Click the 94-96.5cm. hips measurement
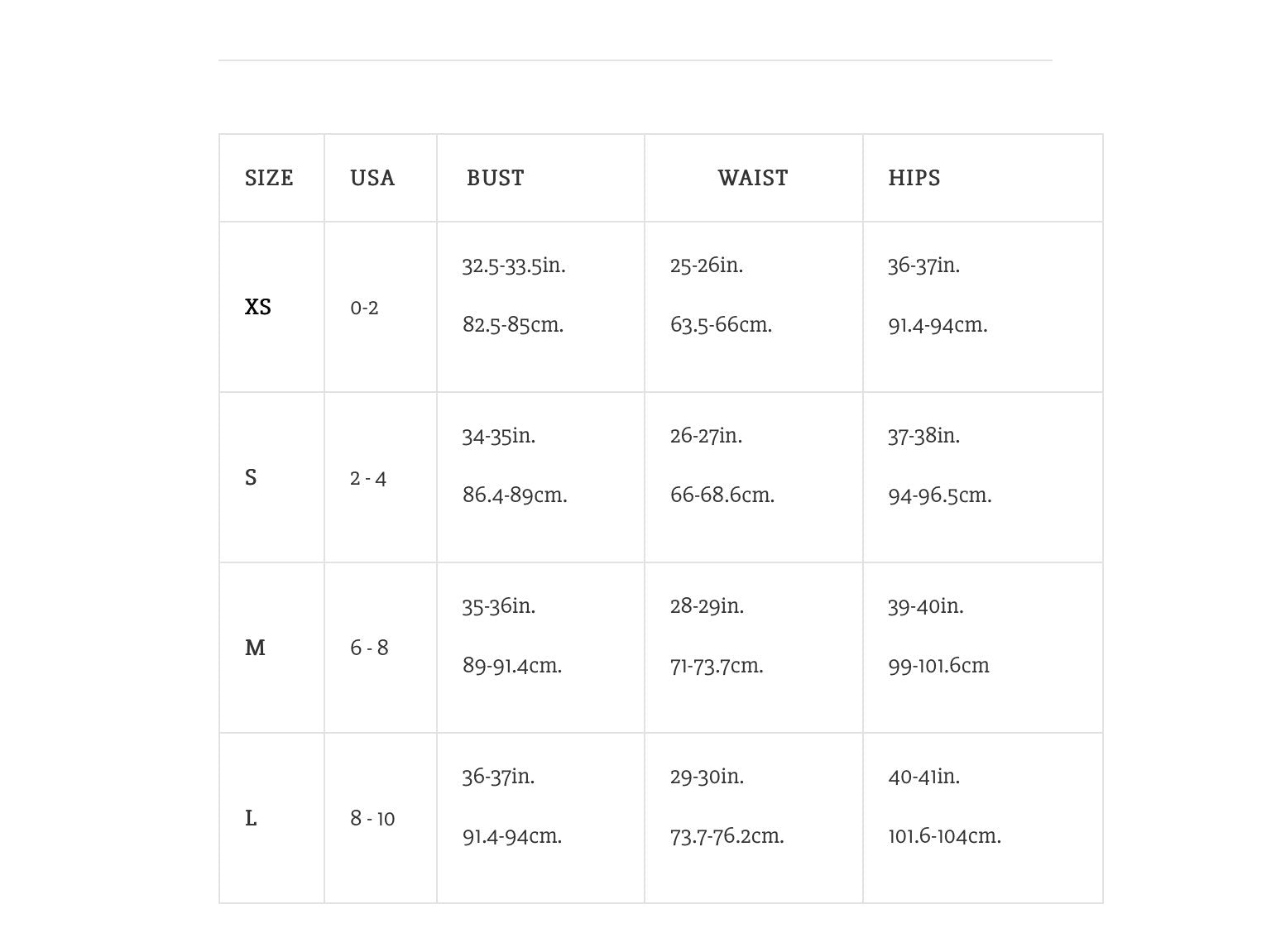1271x952 pixels. point(939,495)
